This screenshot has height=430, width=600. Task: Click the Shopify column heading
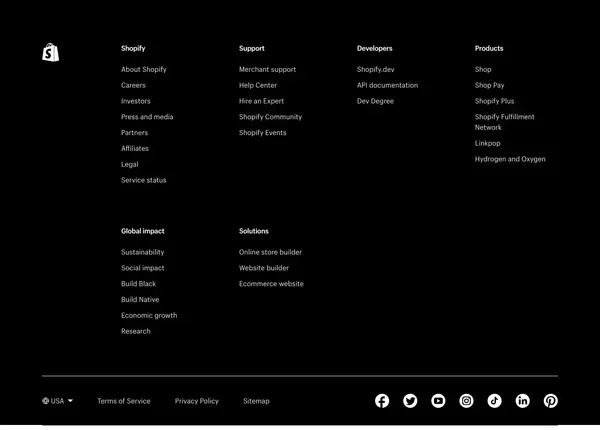[133, 48]
